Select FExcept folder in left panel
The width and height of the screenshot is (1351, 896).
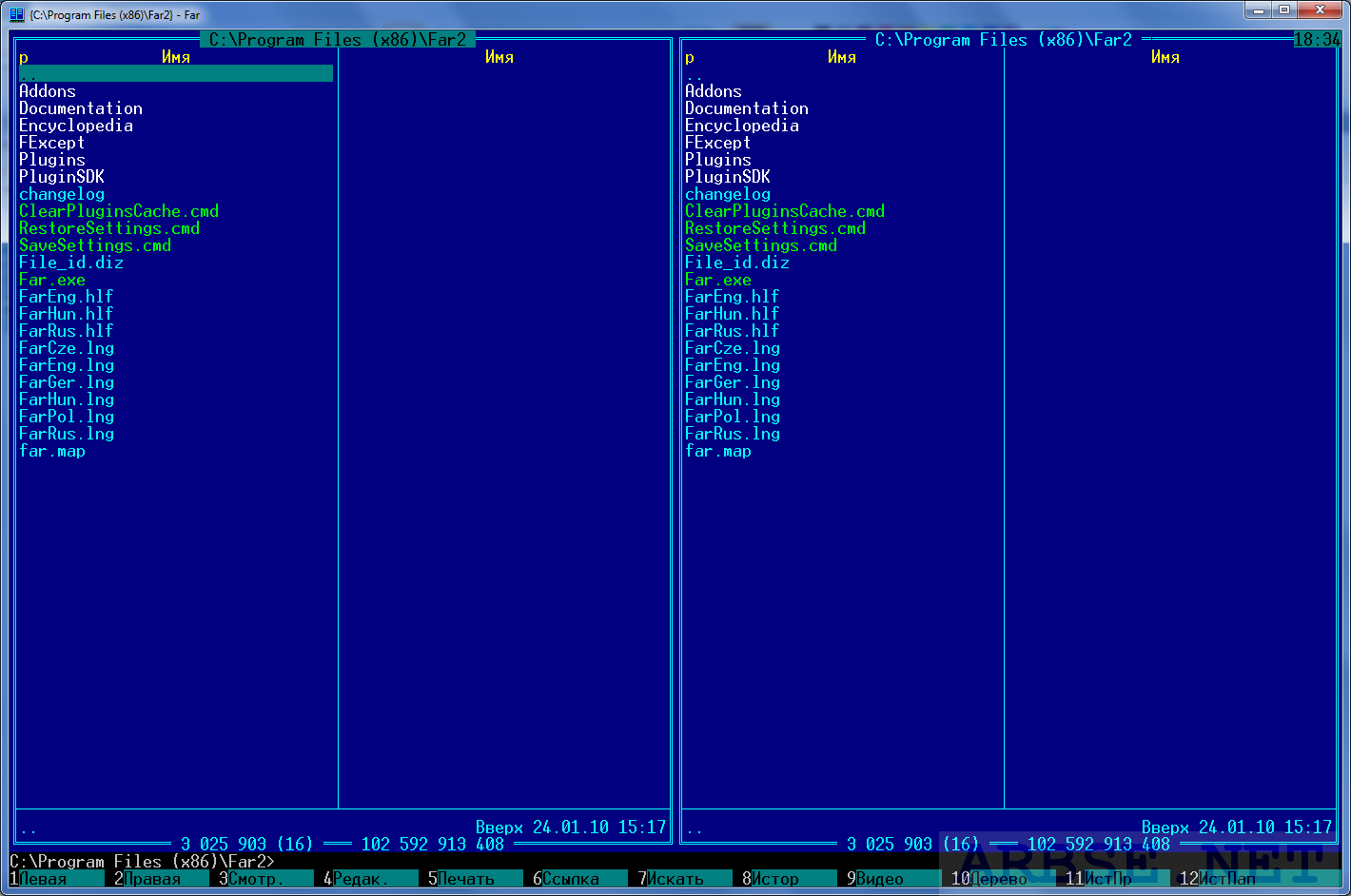point(52,143)
